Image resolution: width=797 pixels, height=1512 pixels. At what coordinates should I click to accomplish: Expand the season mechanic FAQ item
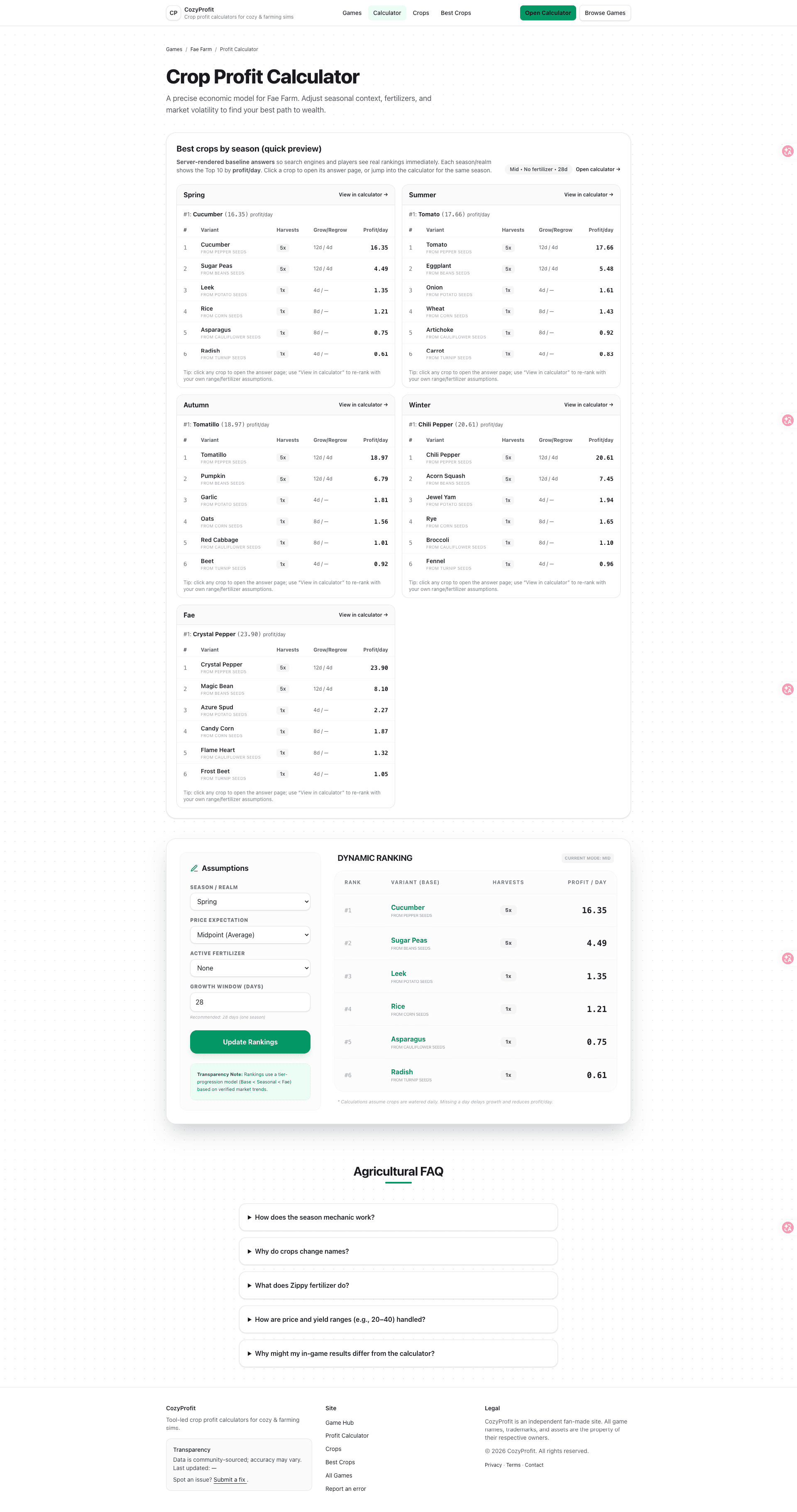click(x=398, y=1217)
